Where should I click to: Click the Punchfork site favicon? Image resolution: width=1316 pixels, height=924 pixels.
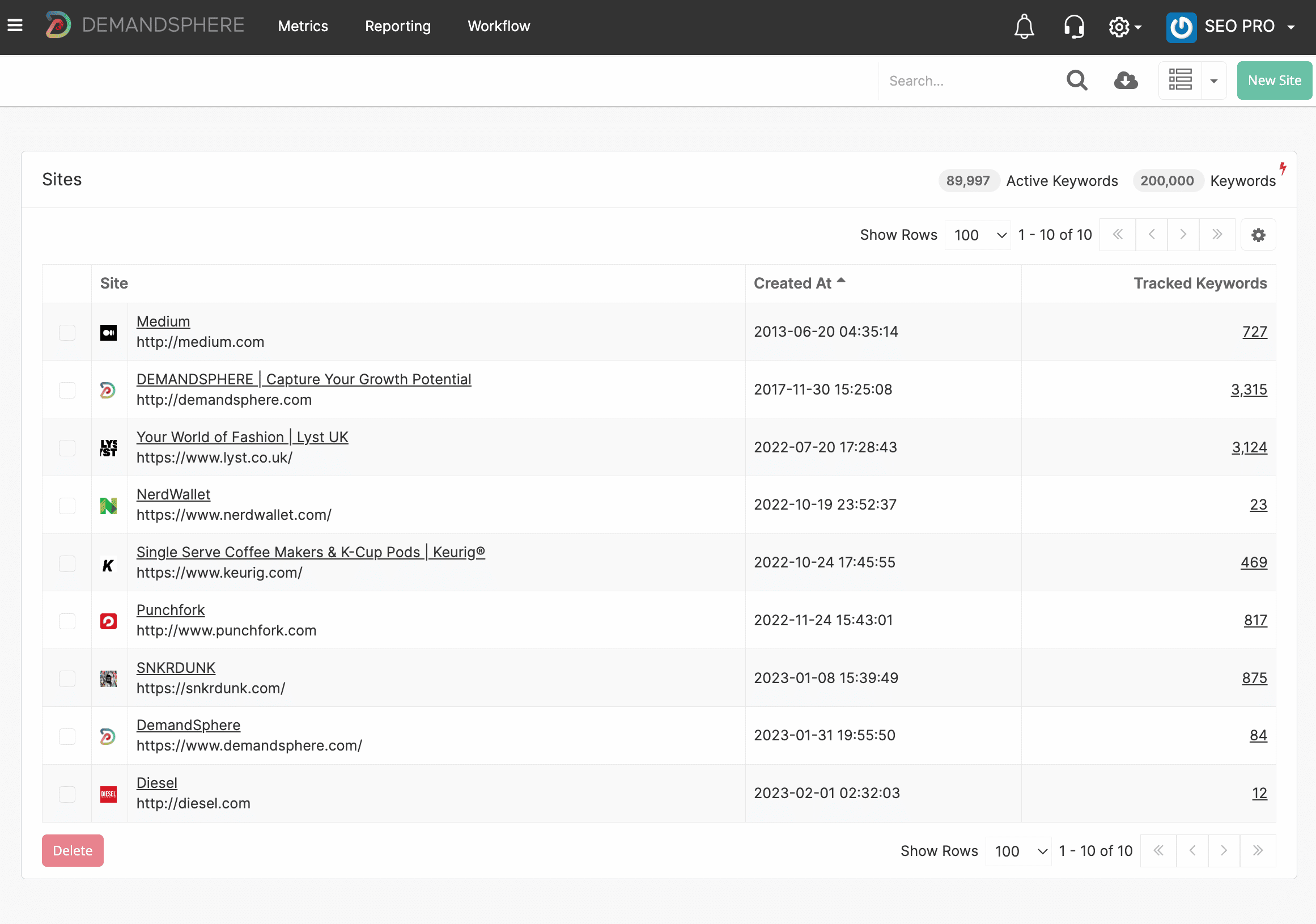click(x=108, y=621)
